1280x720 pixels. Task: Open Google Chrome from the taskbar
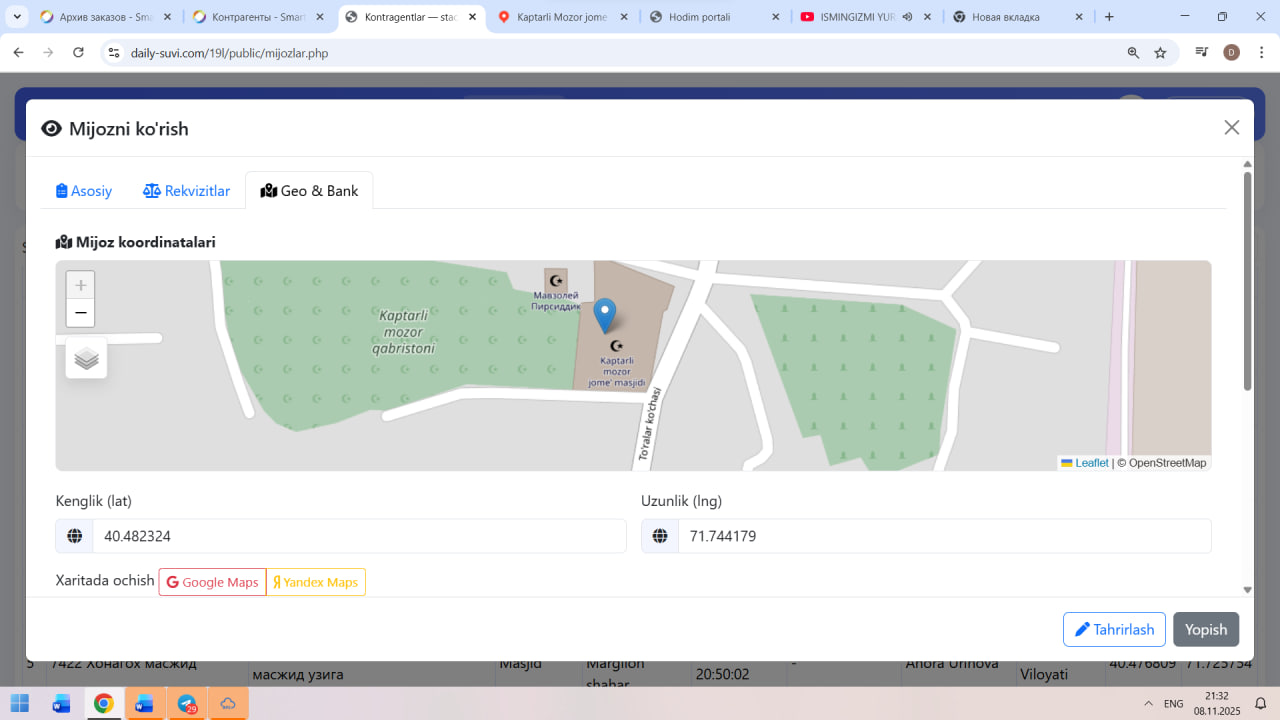point(103,703)
